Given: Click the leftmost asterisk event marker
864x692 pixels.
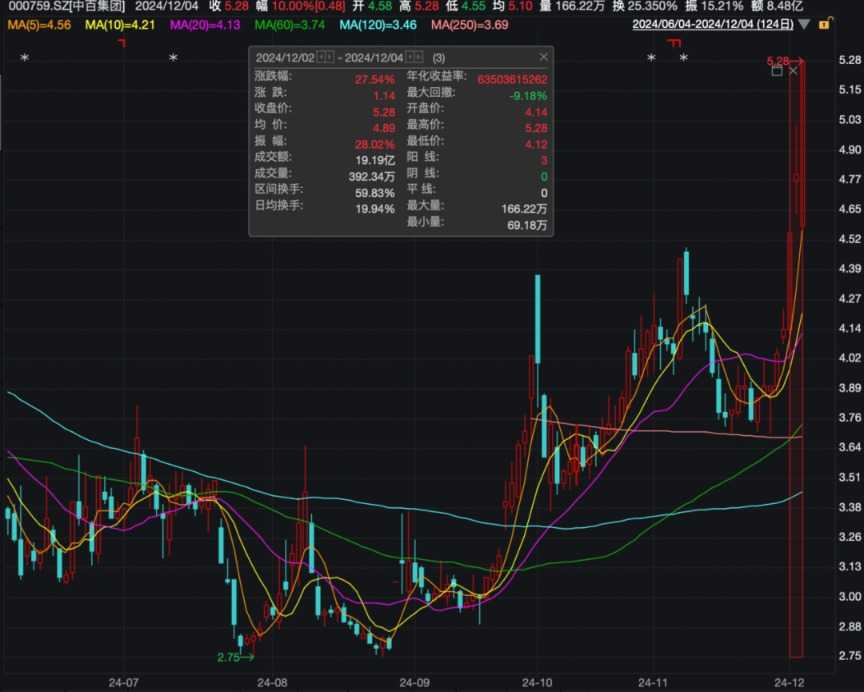Looking at the screenshot, I should click(24, 59).
